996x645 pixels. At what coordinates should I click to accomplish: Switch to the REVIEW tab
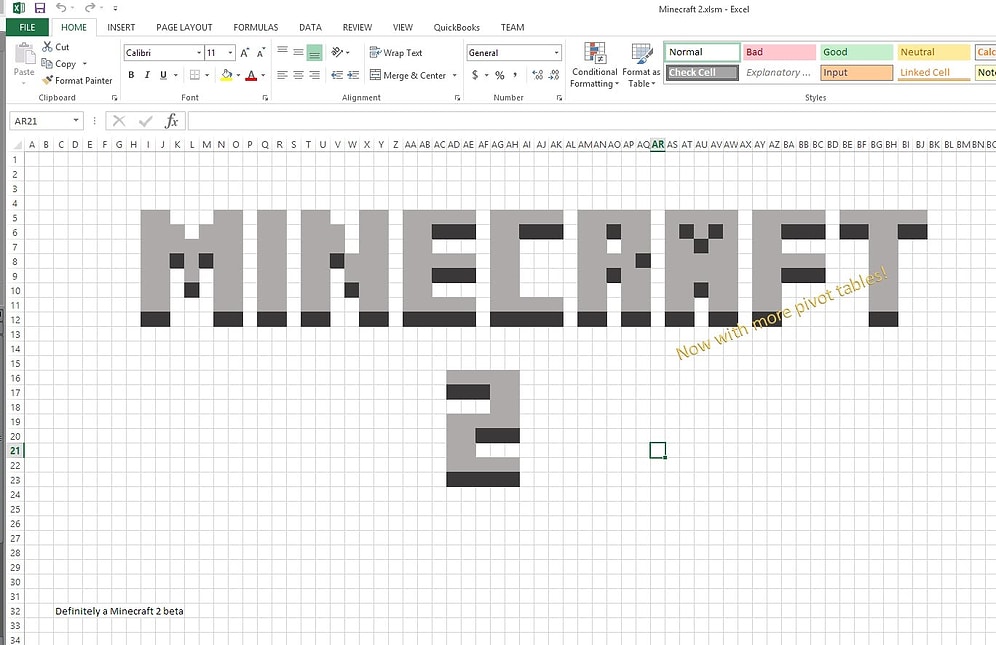pos(357,27)
